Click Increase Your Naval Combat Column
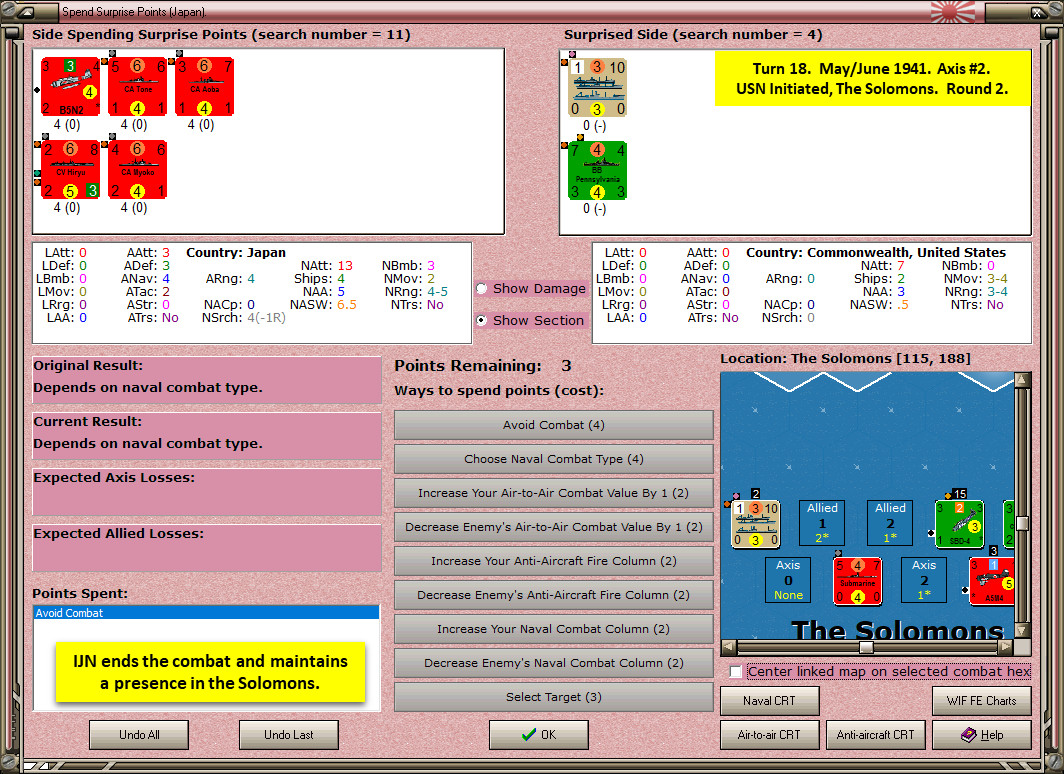Image resolution: width=1064 pixels, height=774 pixels. tap(554, 629)
